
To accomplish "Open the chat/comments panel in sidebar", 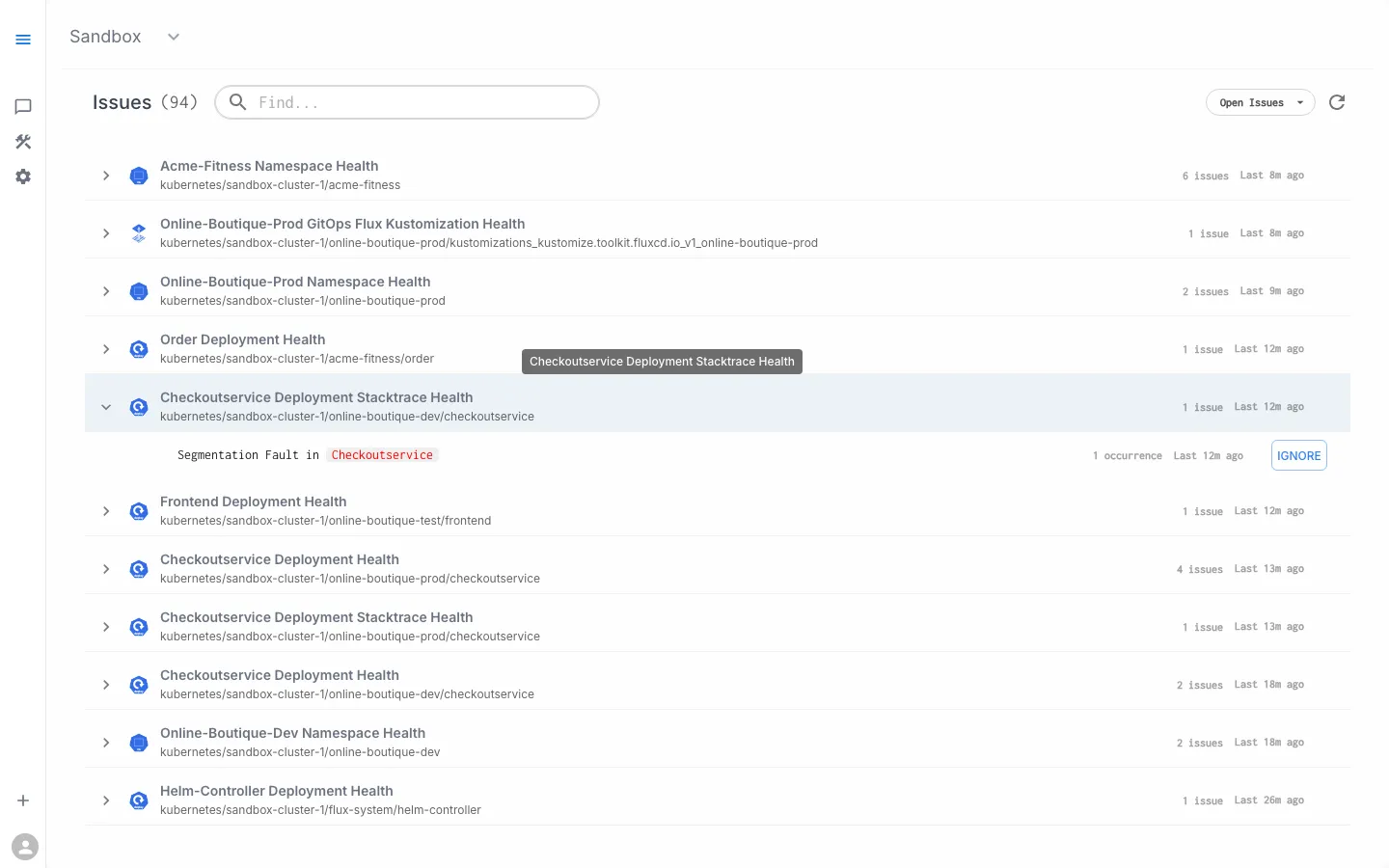I will [x=23, y=106].
